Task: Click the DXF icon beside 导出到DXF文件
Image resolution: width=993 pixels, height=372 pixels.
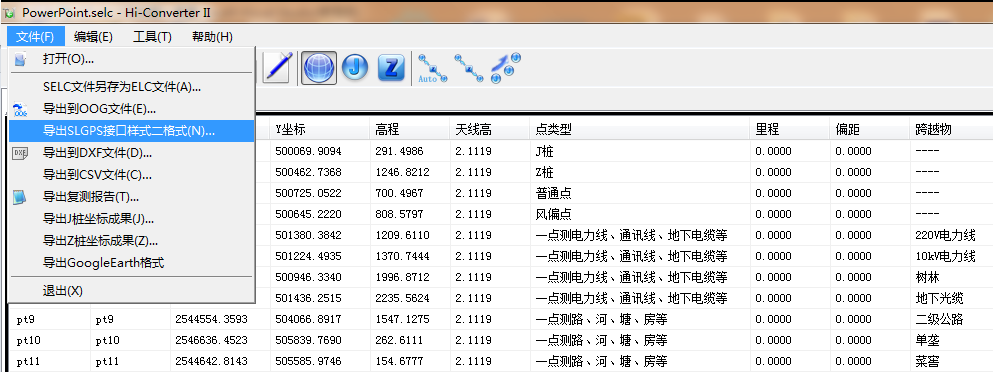Action: pyautogui.click(x=20, y=153)
